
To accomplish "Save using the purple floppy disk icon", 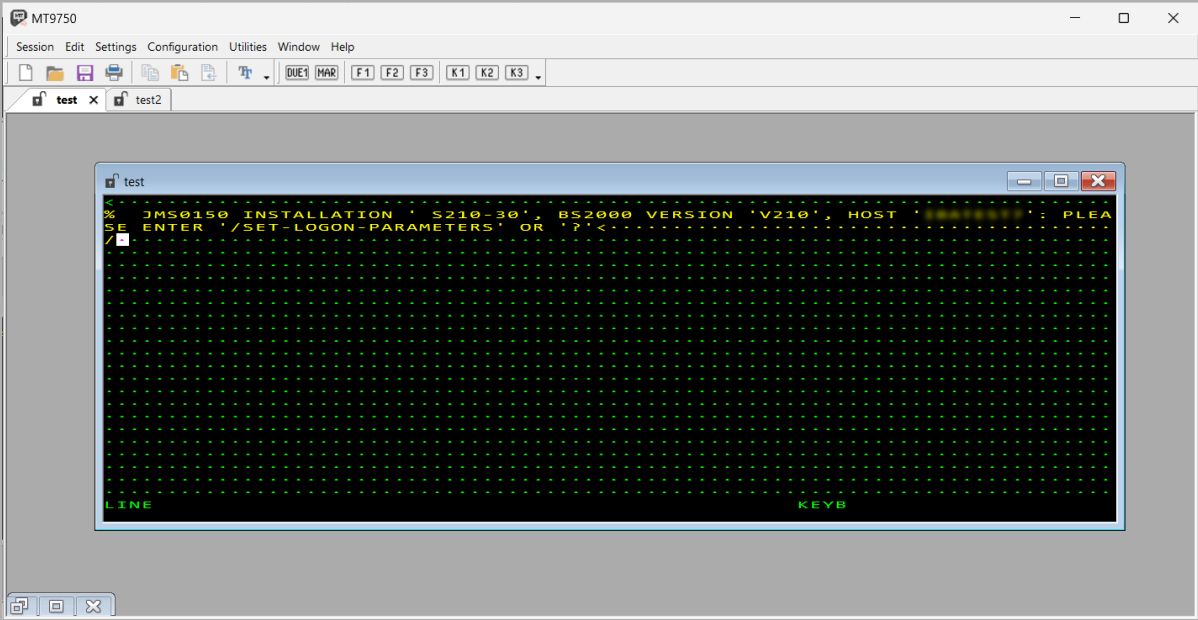I will [x=85, y=73].
